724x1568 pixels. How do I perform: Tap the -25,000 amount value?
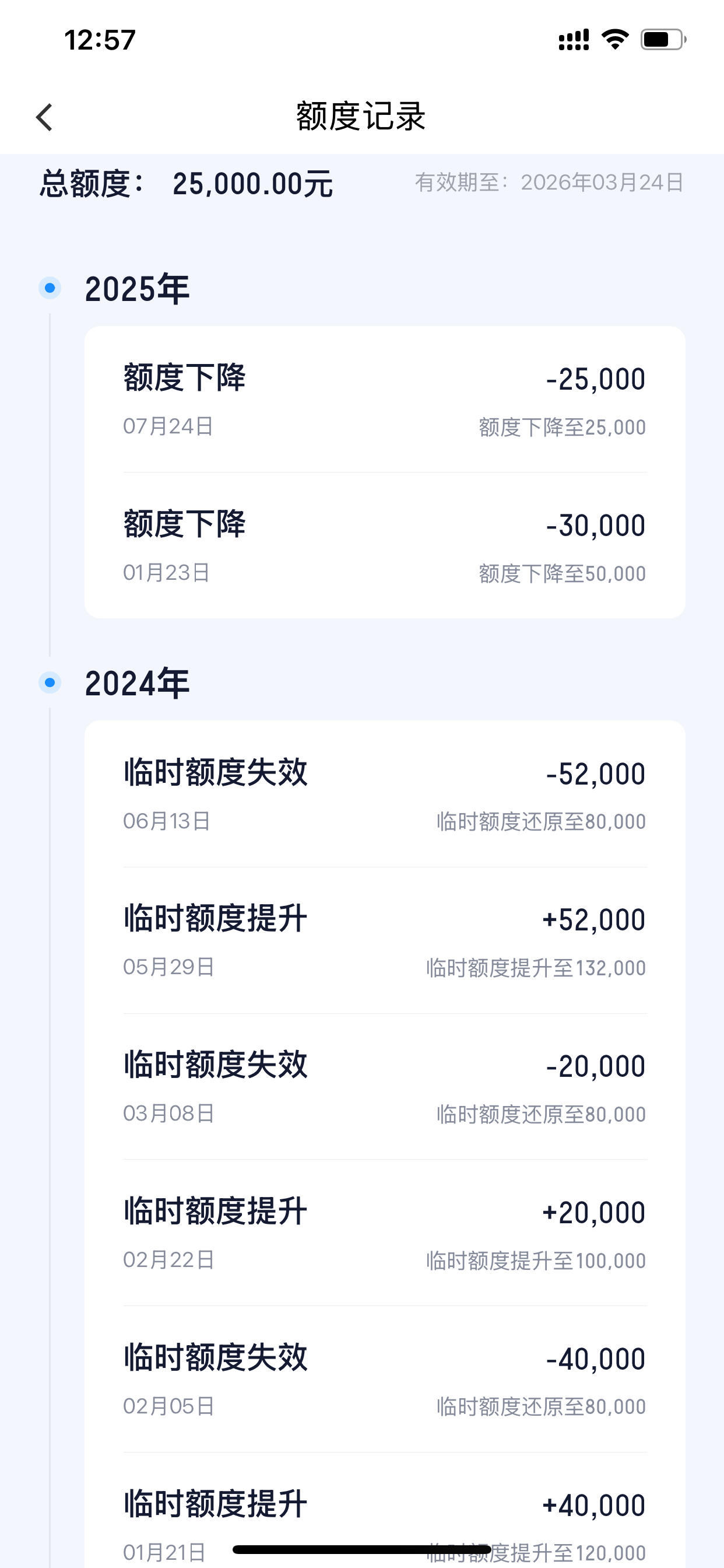(596, 379)
